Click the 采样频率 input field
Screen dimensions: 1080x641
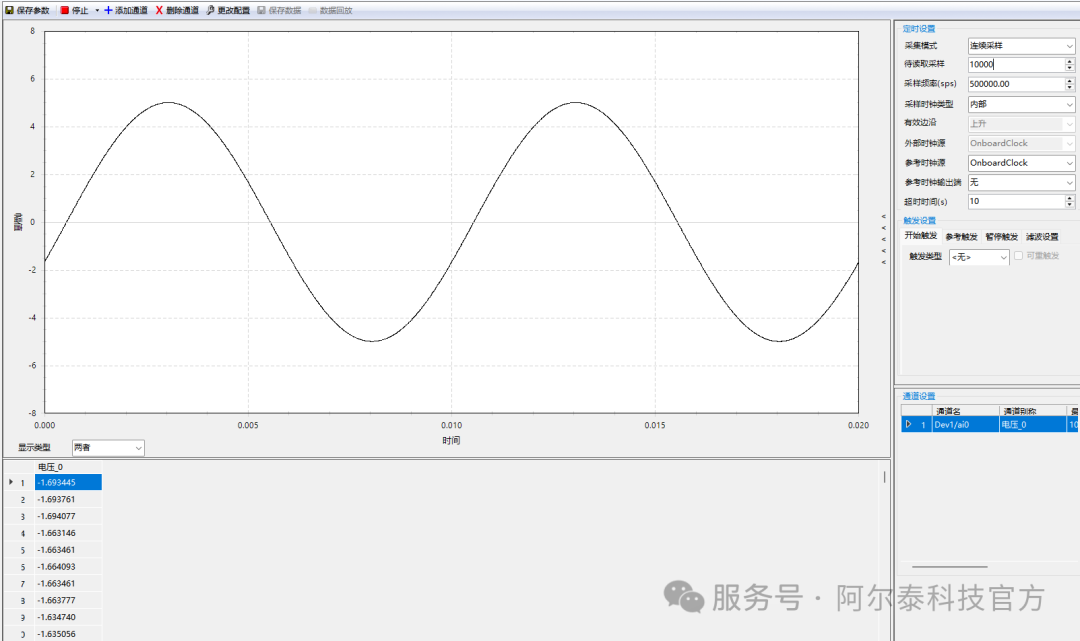pyautogui.click(x=1014, y=84)
